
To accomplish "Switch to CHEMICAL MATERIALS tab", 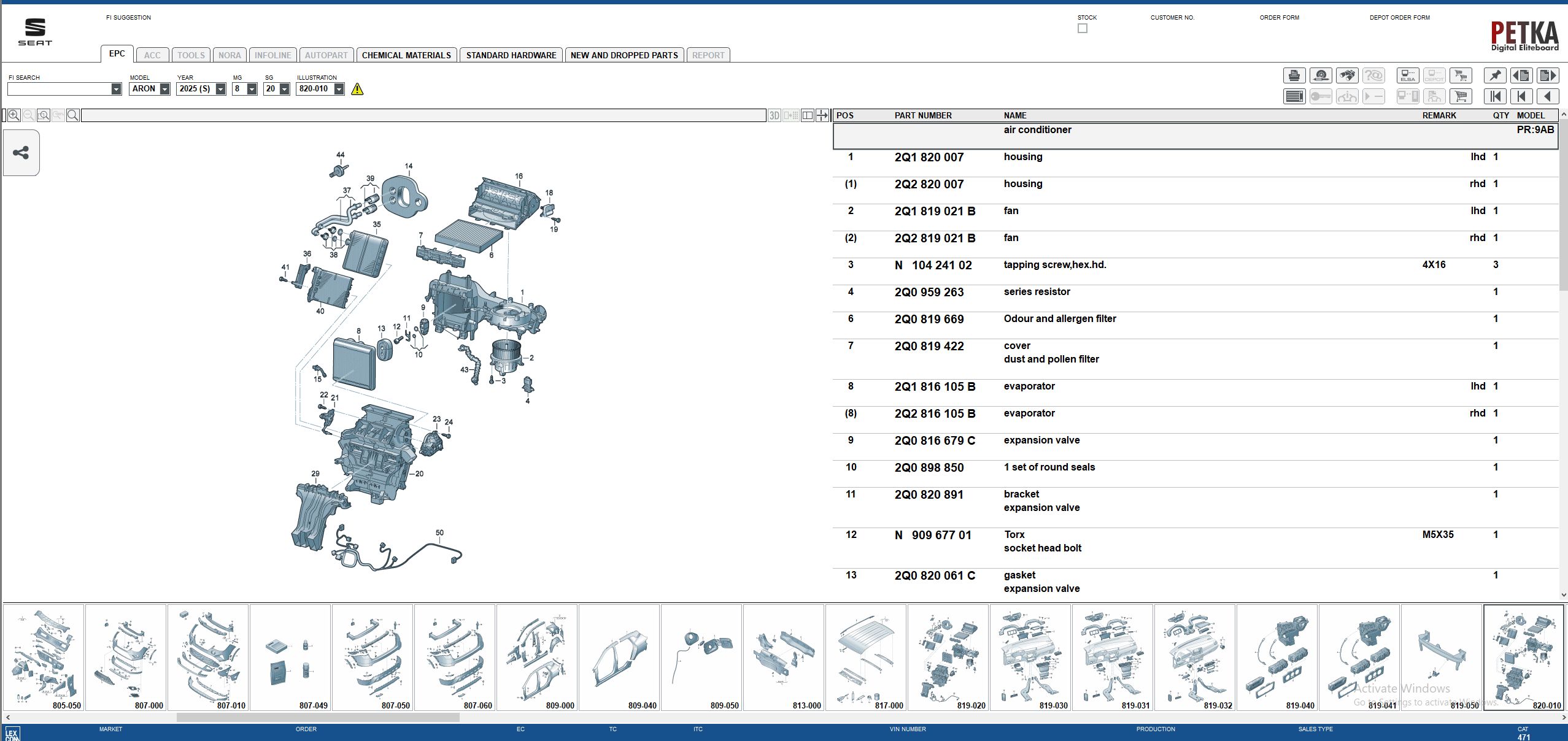I will coord(406,55).
